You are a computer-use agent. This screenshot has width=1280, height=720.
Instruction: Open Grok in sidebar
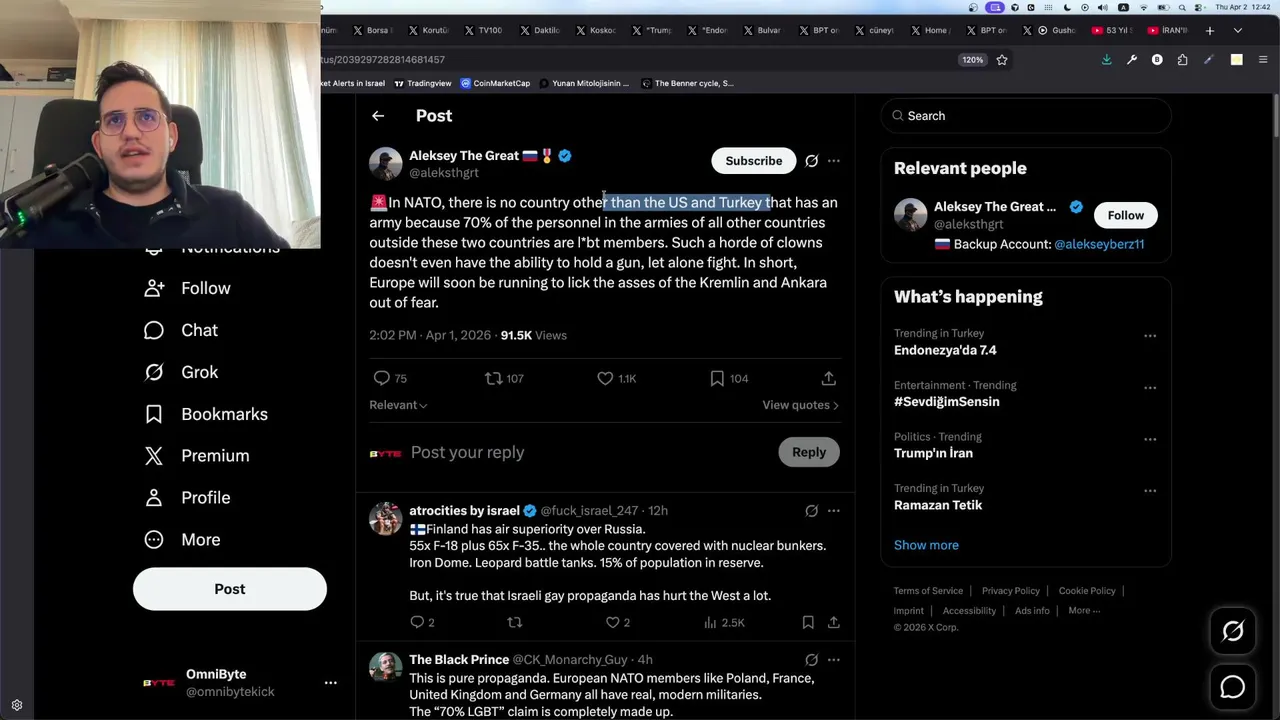[x=181, y=372]
